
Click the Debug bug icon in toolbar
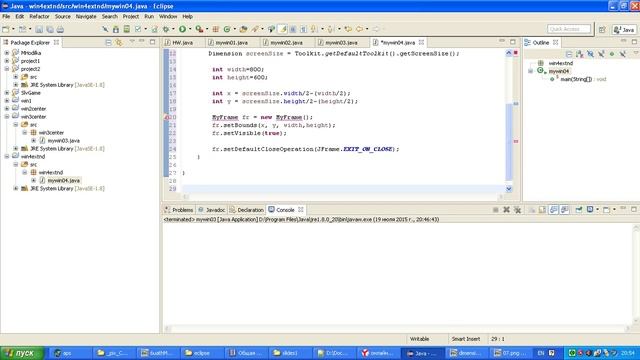pos(166,29)
